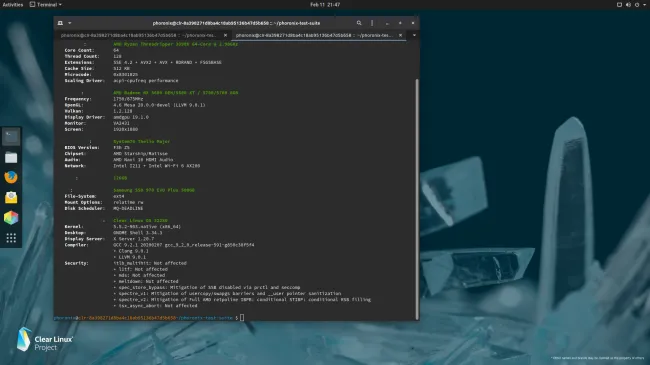650x365 pixels.
Task: Click the 'Network:' Intel I211 line
Action: (x=132, y=165)
